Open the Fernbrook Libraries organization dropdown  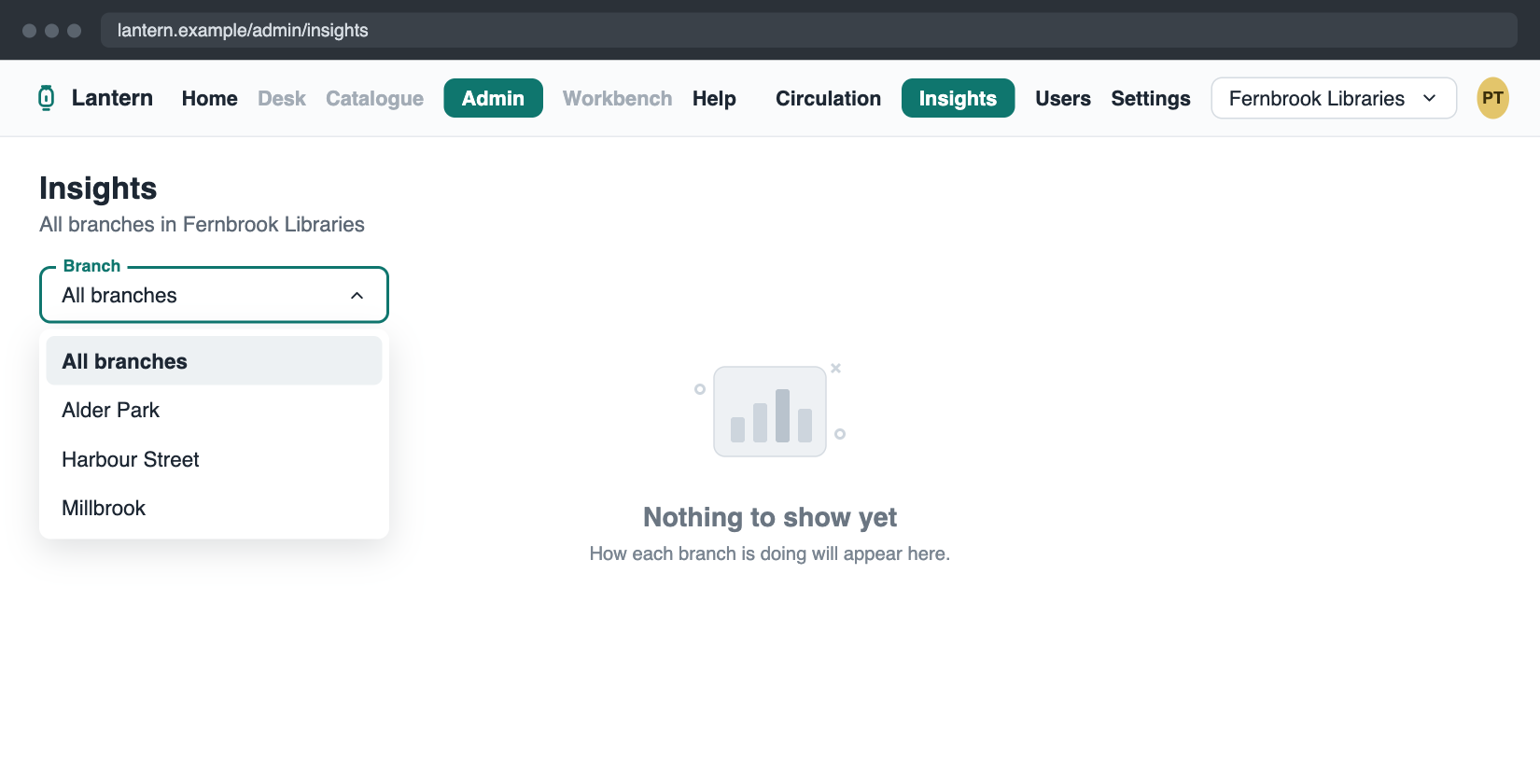click(x=1334, y=98)
